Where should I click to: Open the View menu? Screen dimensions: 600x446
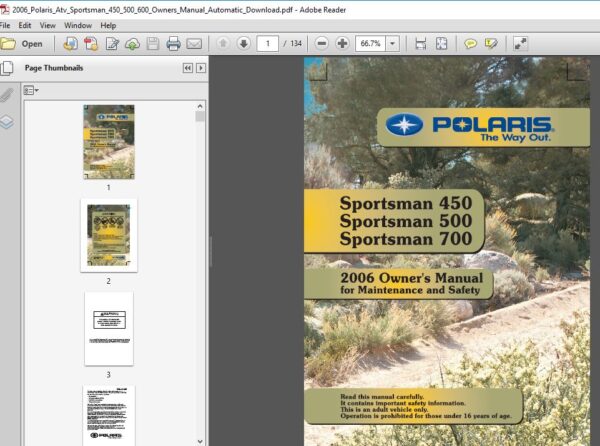[47, 26]
